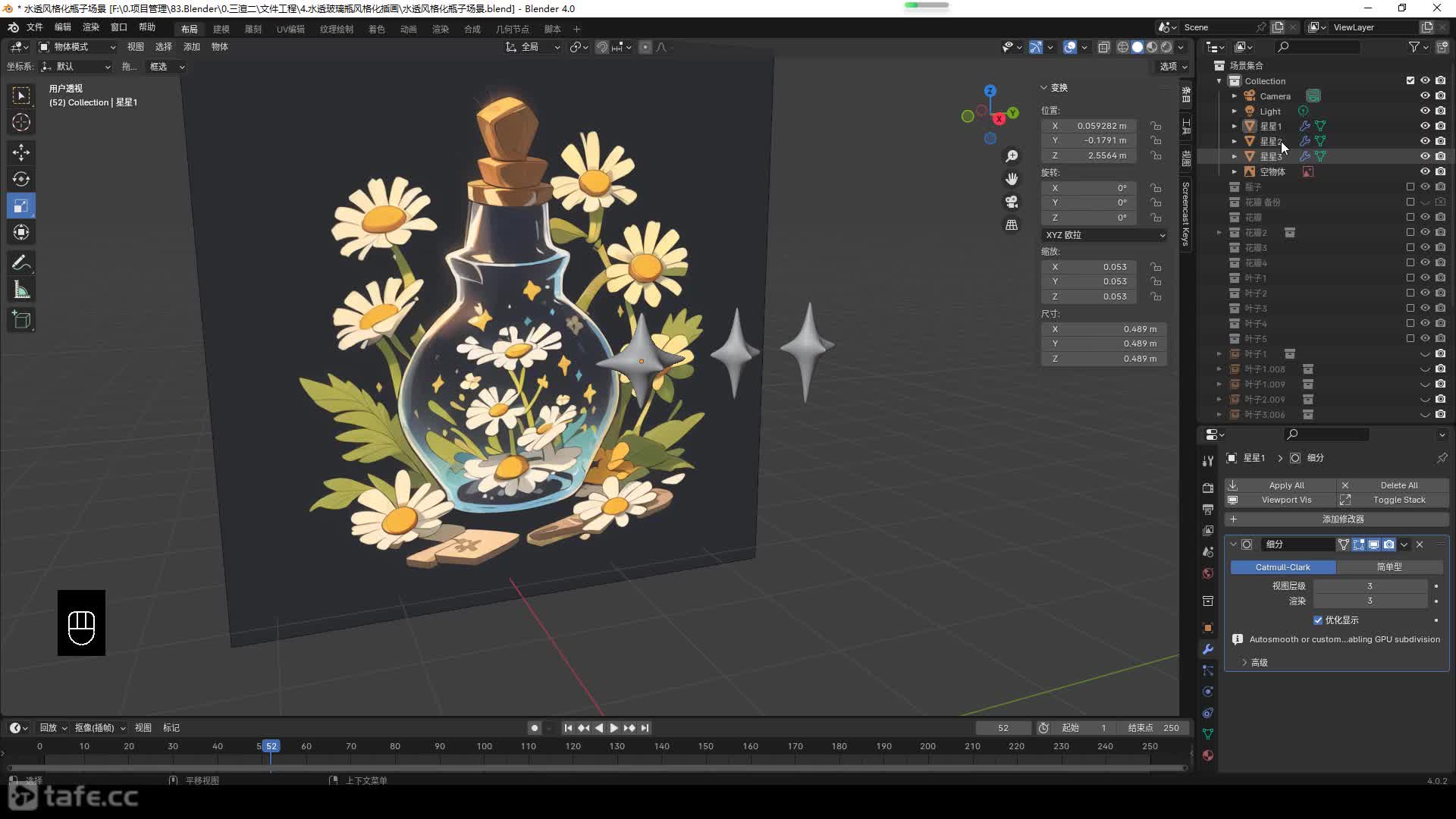The image size is (1456, 819).
Task: Click the Z axis on navigation gizmo
Action: pos(990,90)
